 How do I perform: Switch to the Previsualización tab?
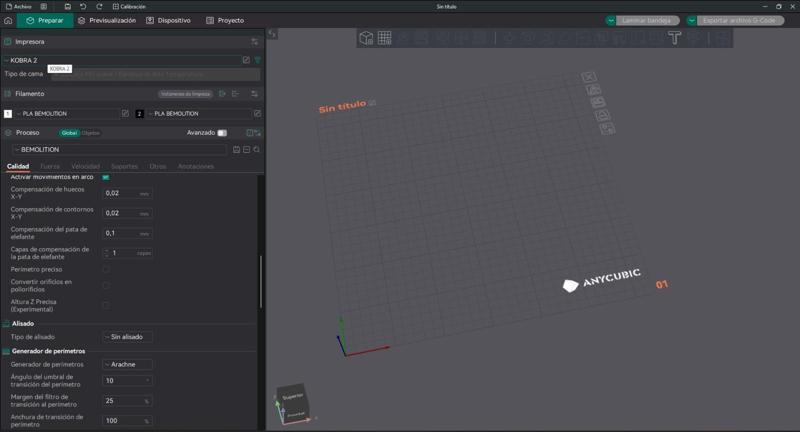pos(107,20)
